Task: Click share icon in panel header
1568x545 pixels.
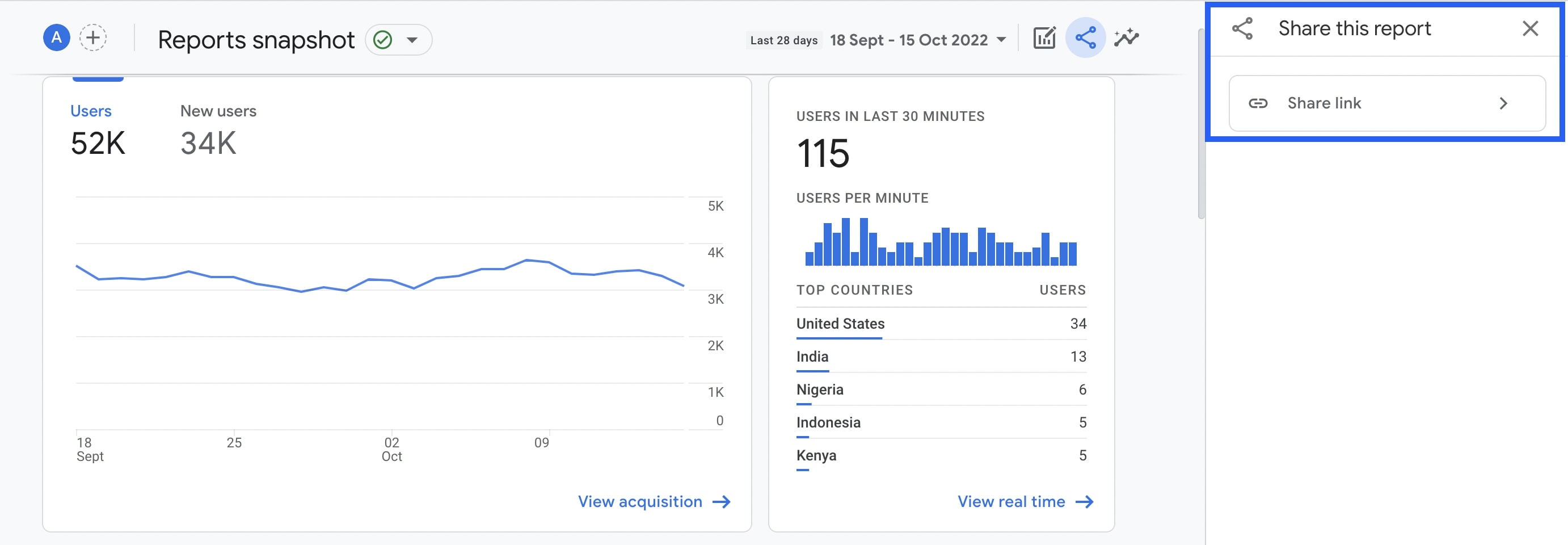Action: pos(1242,28)
